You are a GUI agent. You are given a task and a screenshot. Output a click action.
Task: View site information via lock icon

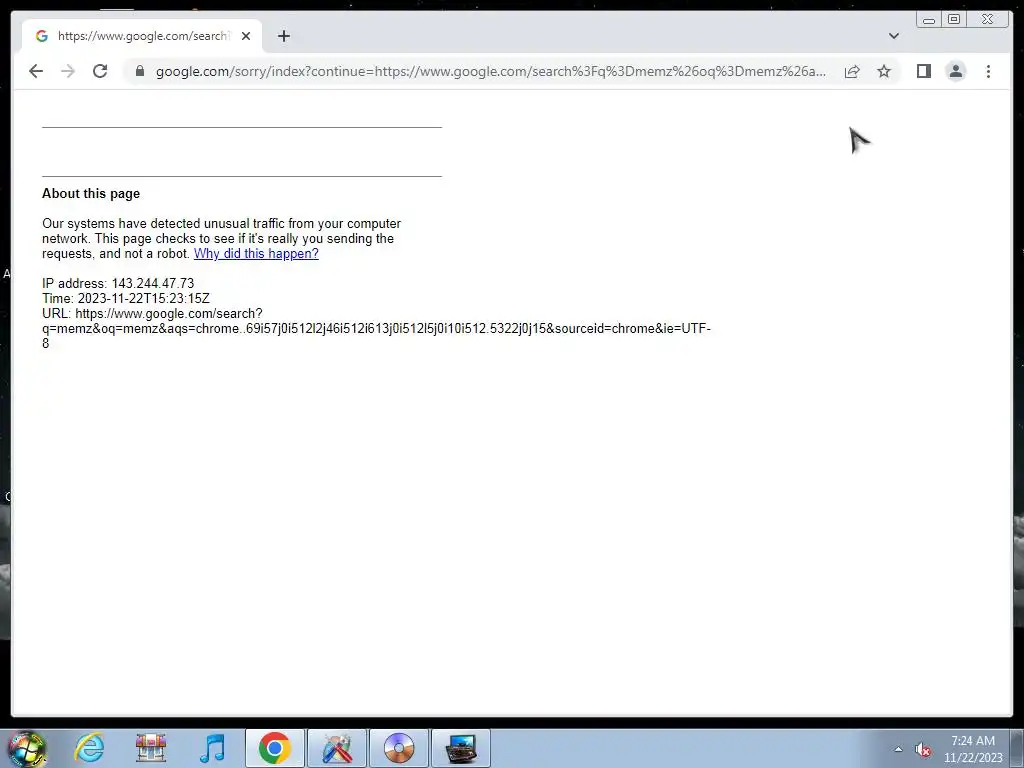[139, 71]
